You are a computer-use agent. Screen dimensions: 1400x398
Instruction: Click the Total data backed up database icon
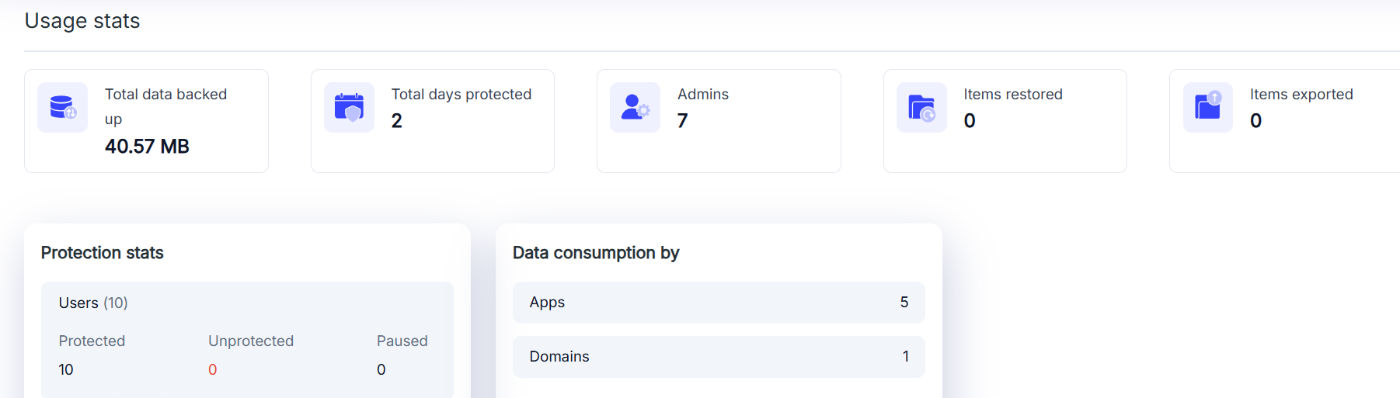tap(63, 107)
